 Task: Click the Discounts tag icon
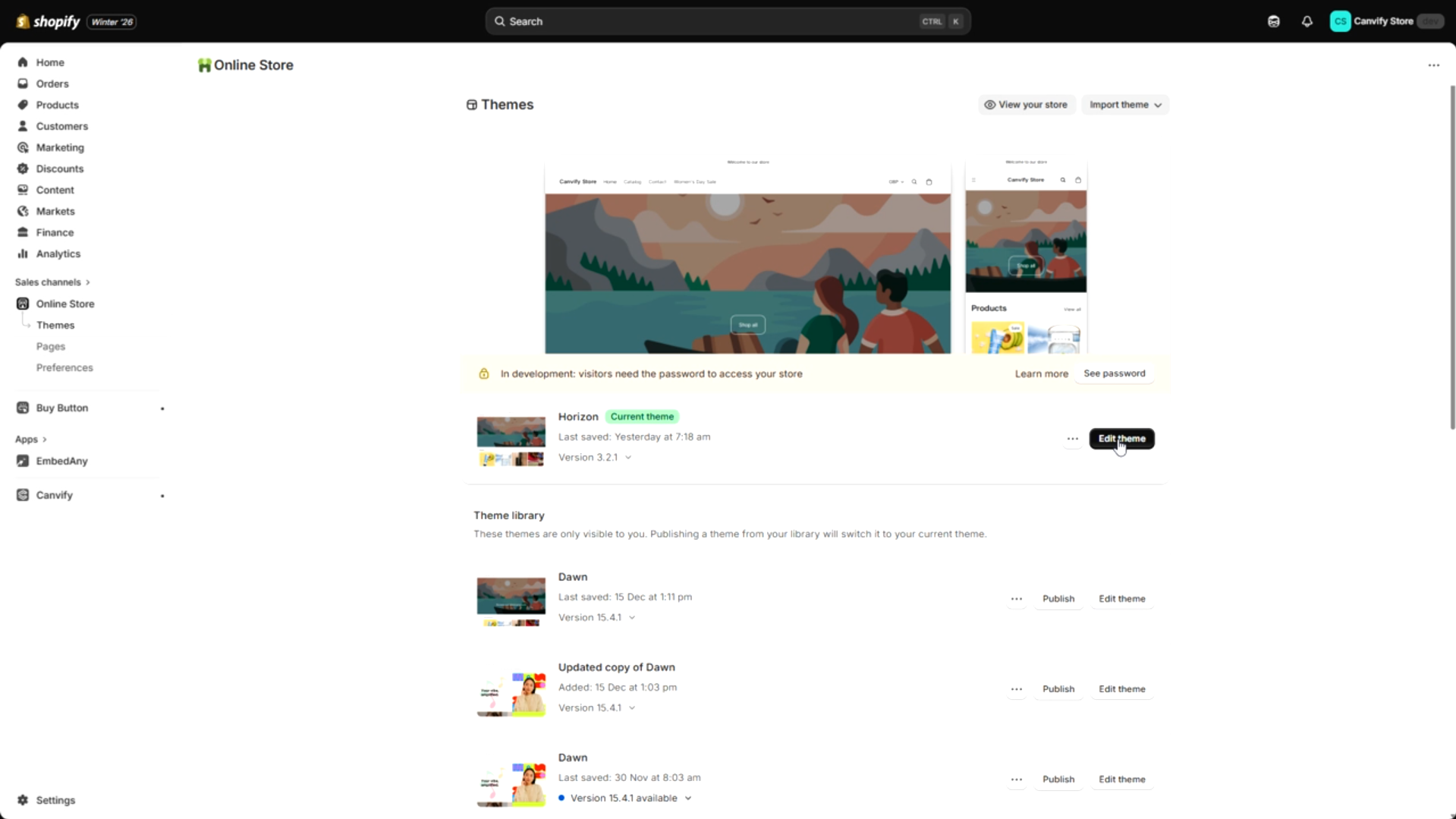(22, 169)
